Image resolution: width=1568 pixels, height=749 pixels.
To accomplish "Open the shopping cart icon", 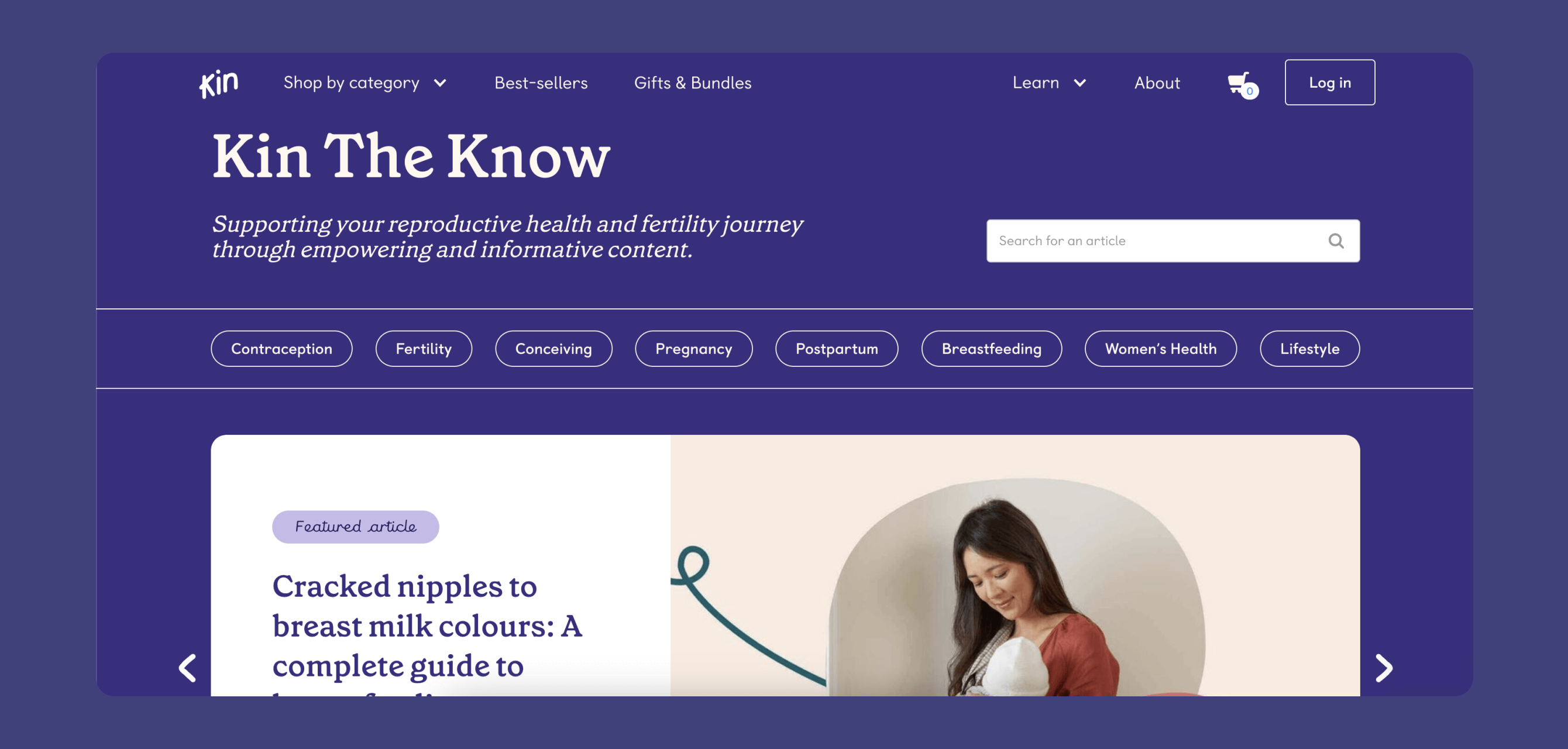I will 1242,85.
